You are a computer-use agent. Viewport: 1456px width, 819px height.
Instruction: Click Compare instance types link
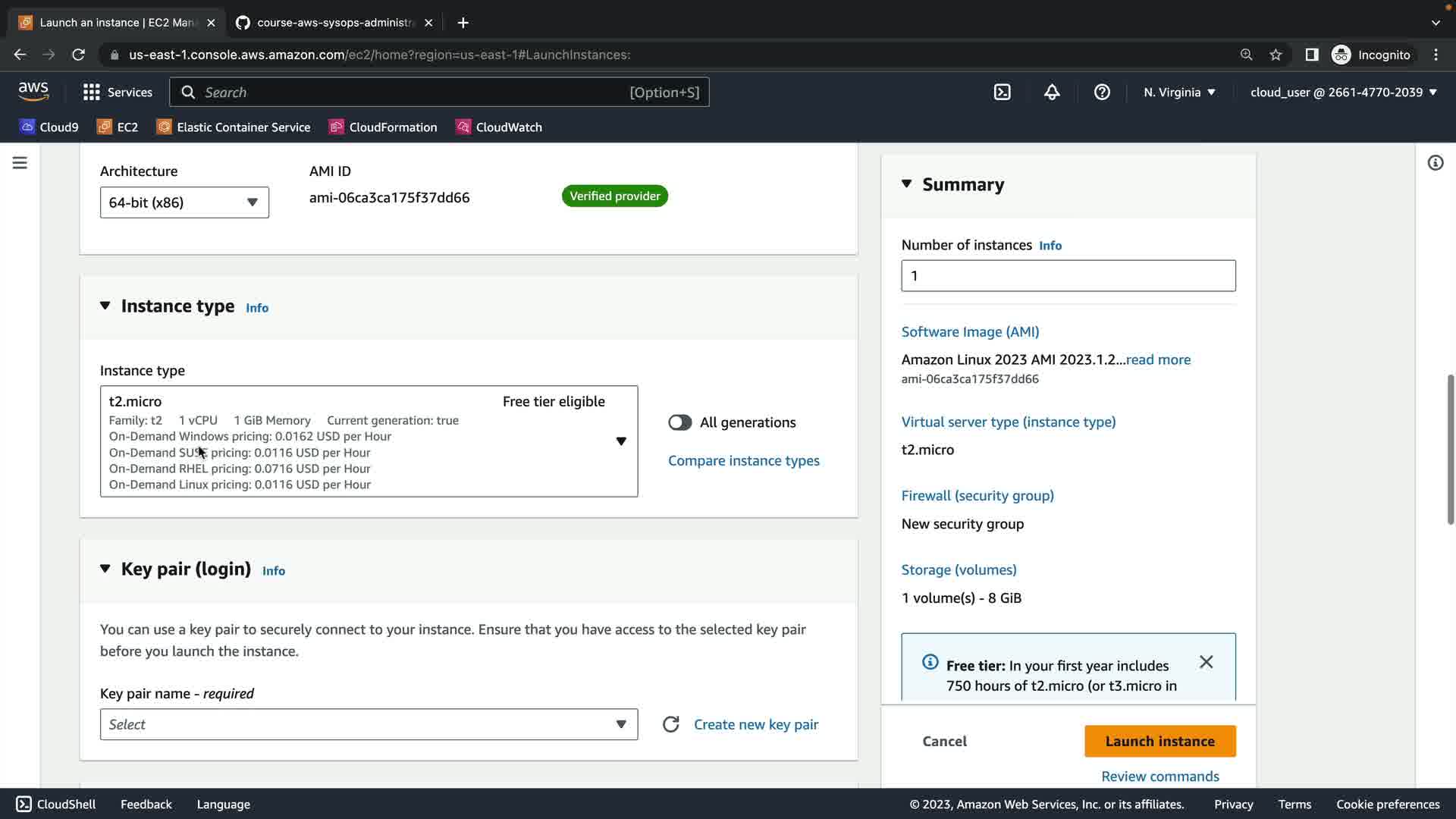[x=743, y=460]
